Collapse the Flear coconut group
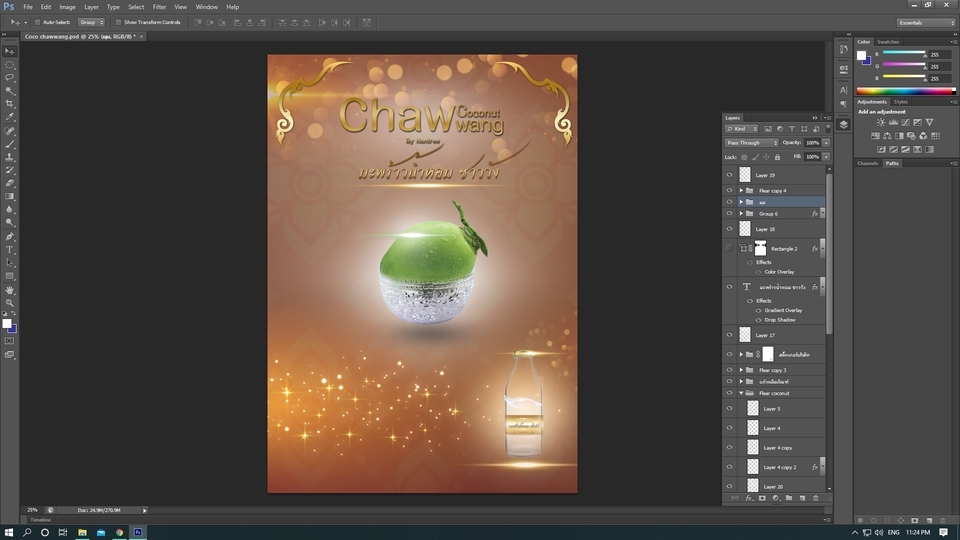The image size is (960, 540). [741, 393]
